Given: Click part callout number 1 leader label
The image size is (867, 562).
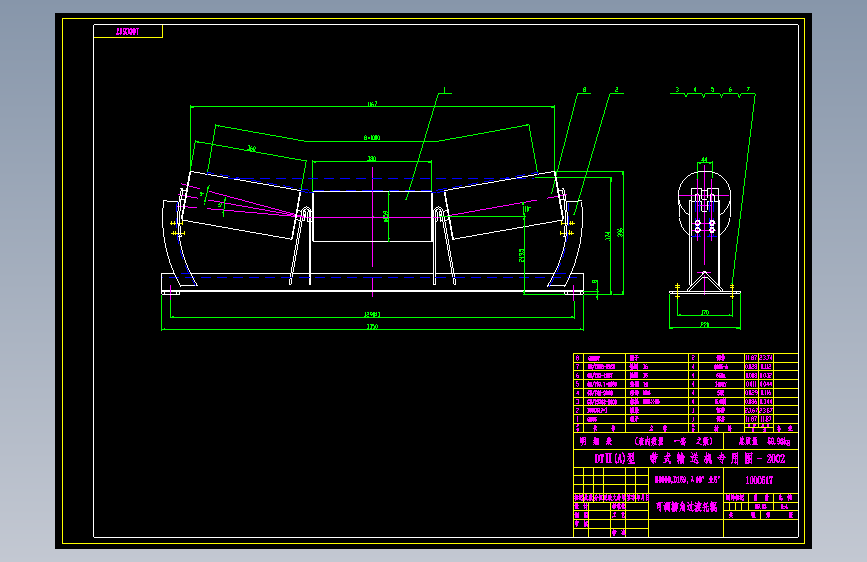Looking at the screenshot, I should pos(445,90).
